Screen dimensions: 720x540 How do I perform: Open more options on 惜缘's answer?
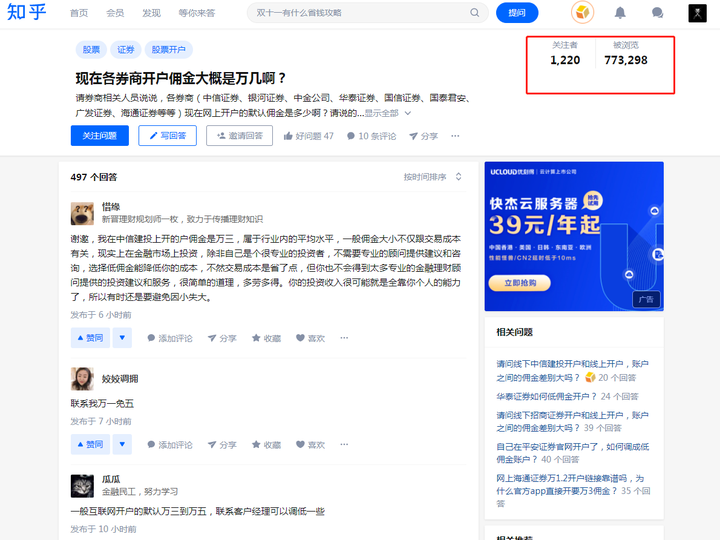pyautogui.click(x=344, y=338)
